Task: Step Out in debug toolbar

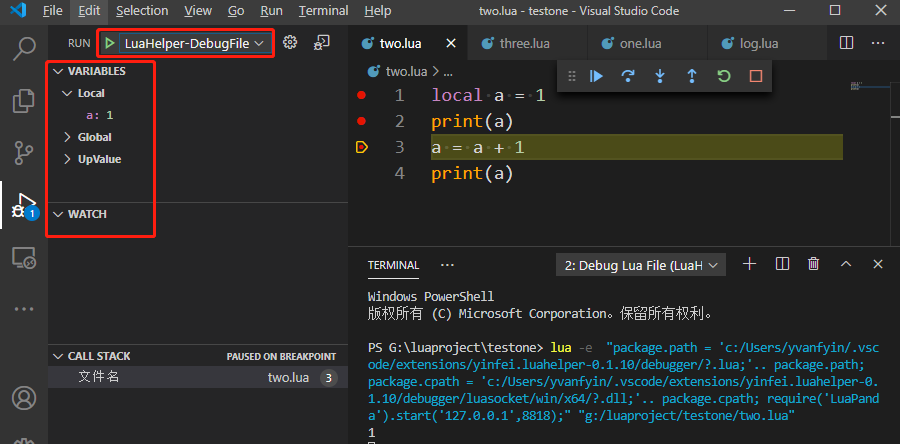Action: 692,76
